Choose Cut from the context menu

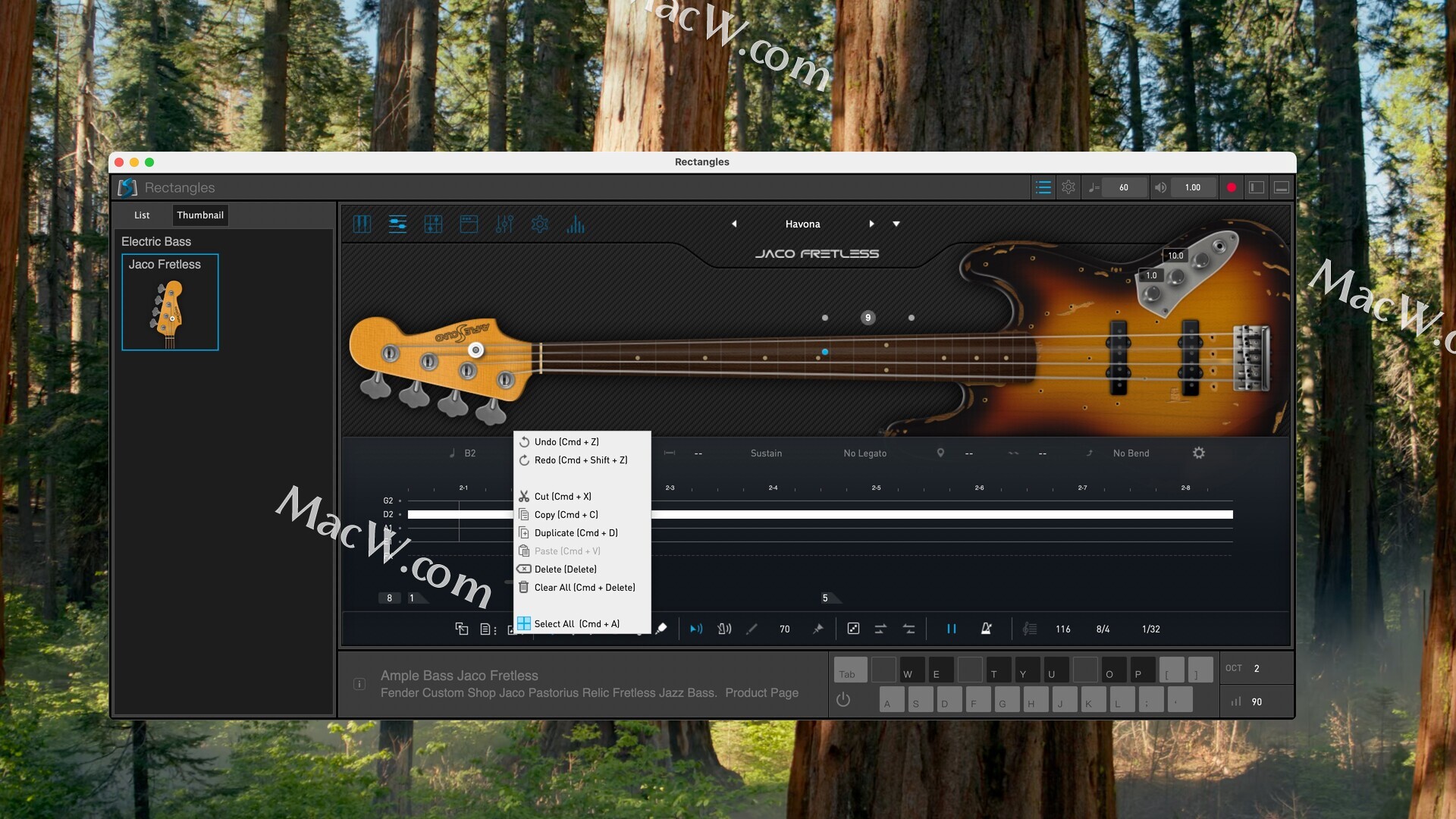tap(582, 497)
